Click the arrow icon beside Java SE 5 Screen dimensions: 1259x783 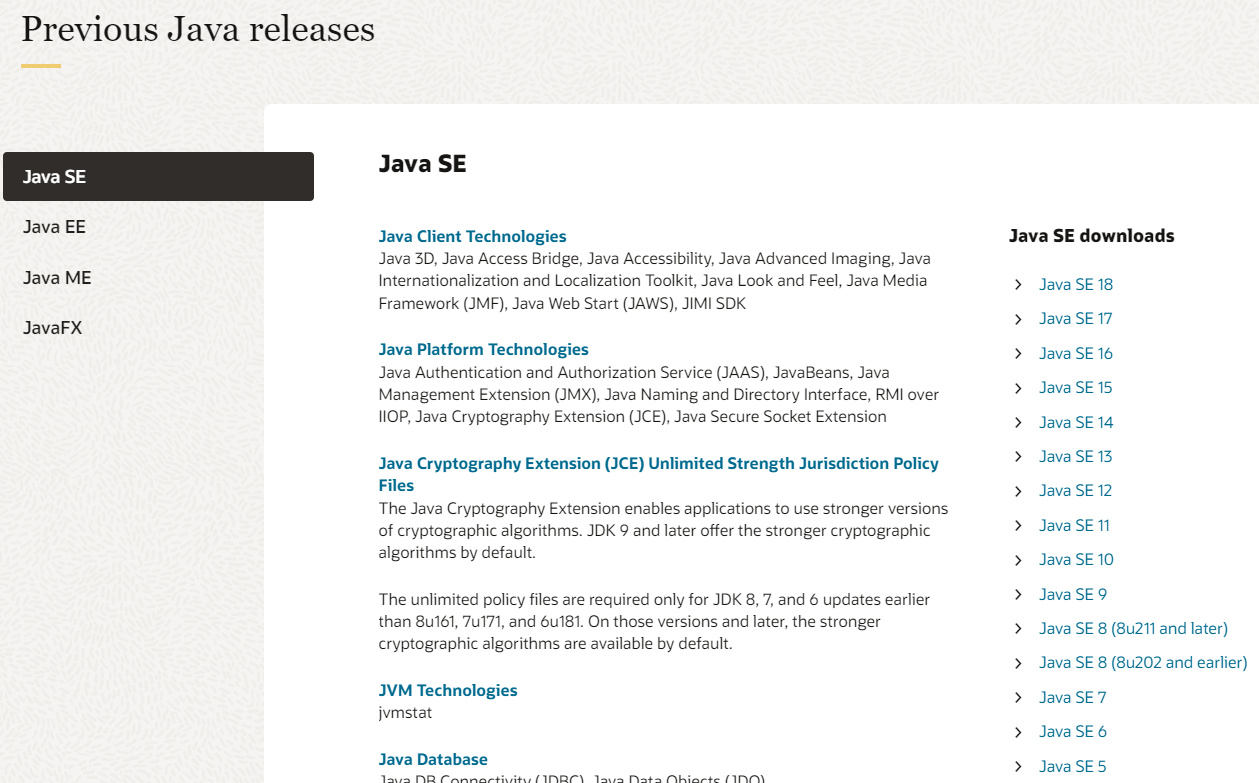[x=1018, y=767]
